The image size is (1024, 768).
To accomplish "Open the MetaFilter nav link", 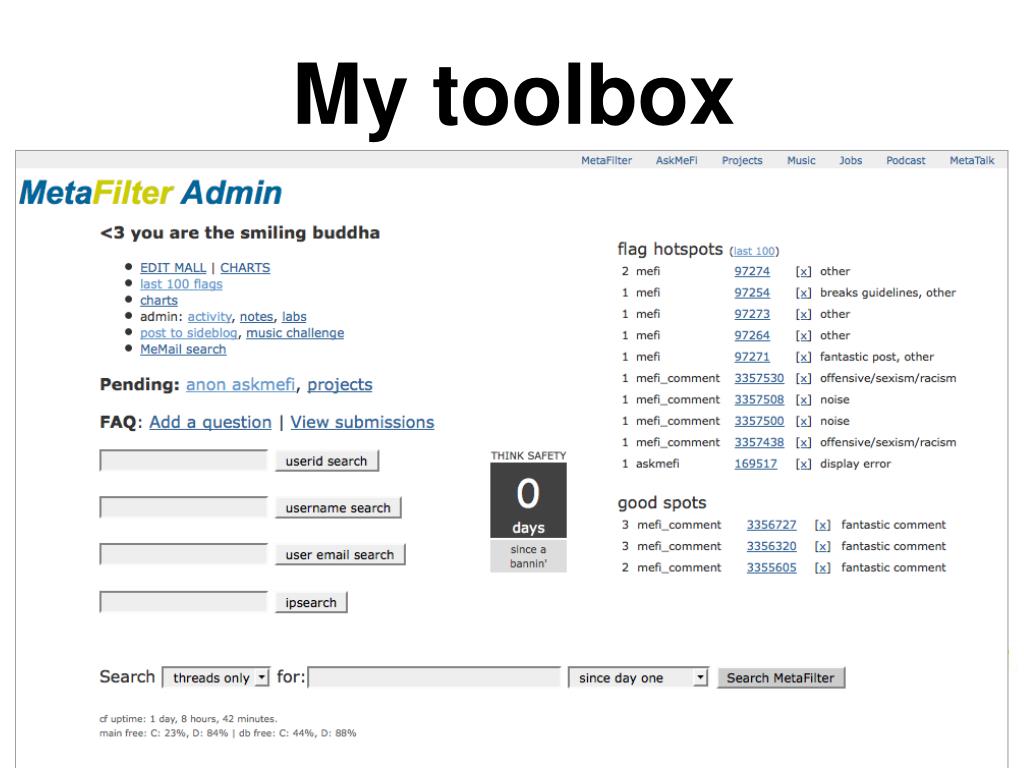I will (606, 161).
